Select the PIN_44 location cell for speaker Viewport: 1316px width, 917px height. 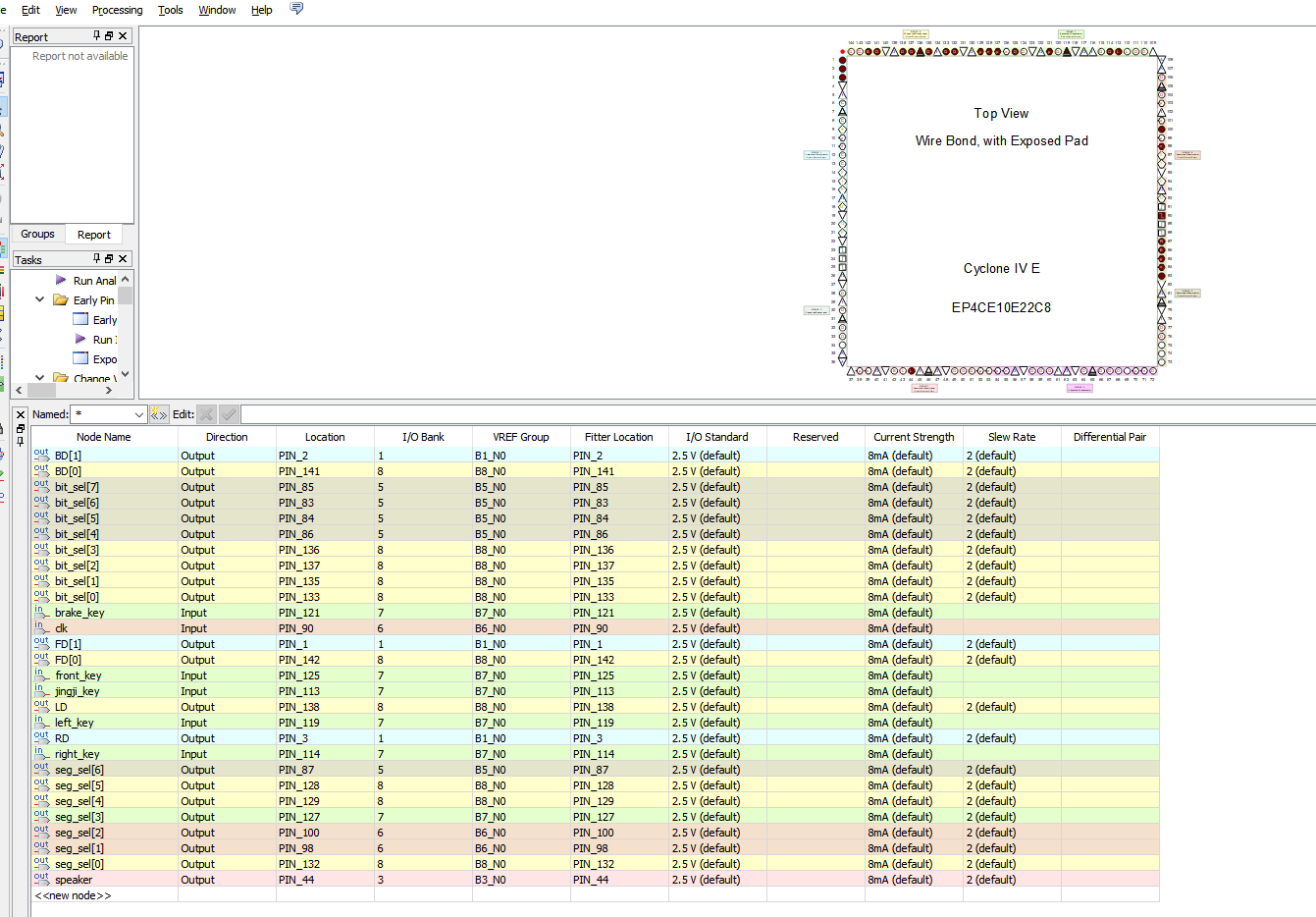coord(325,880)
